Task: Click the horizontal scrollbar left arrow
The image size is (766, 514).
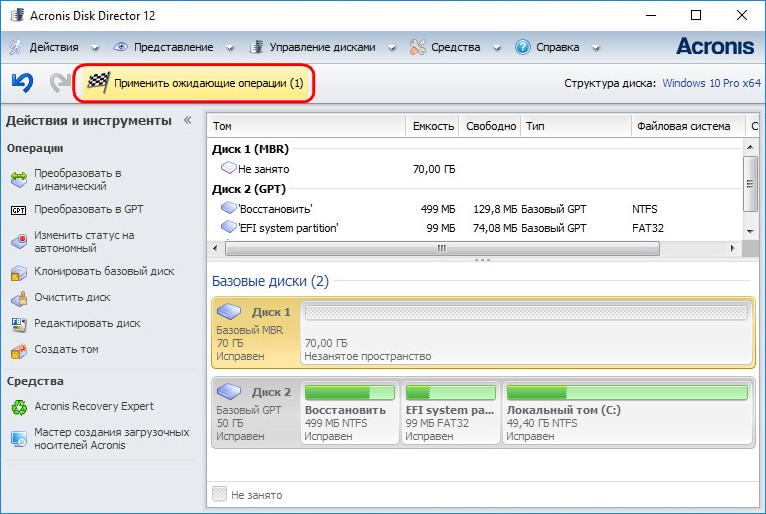Action: click(215, 248)
